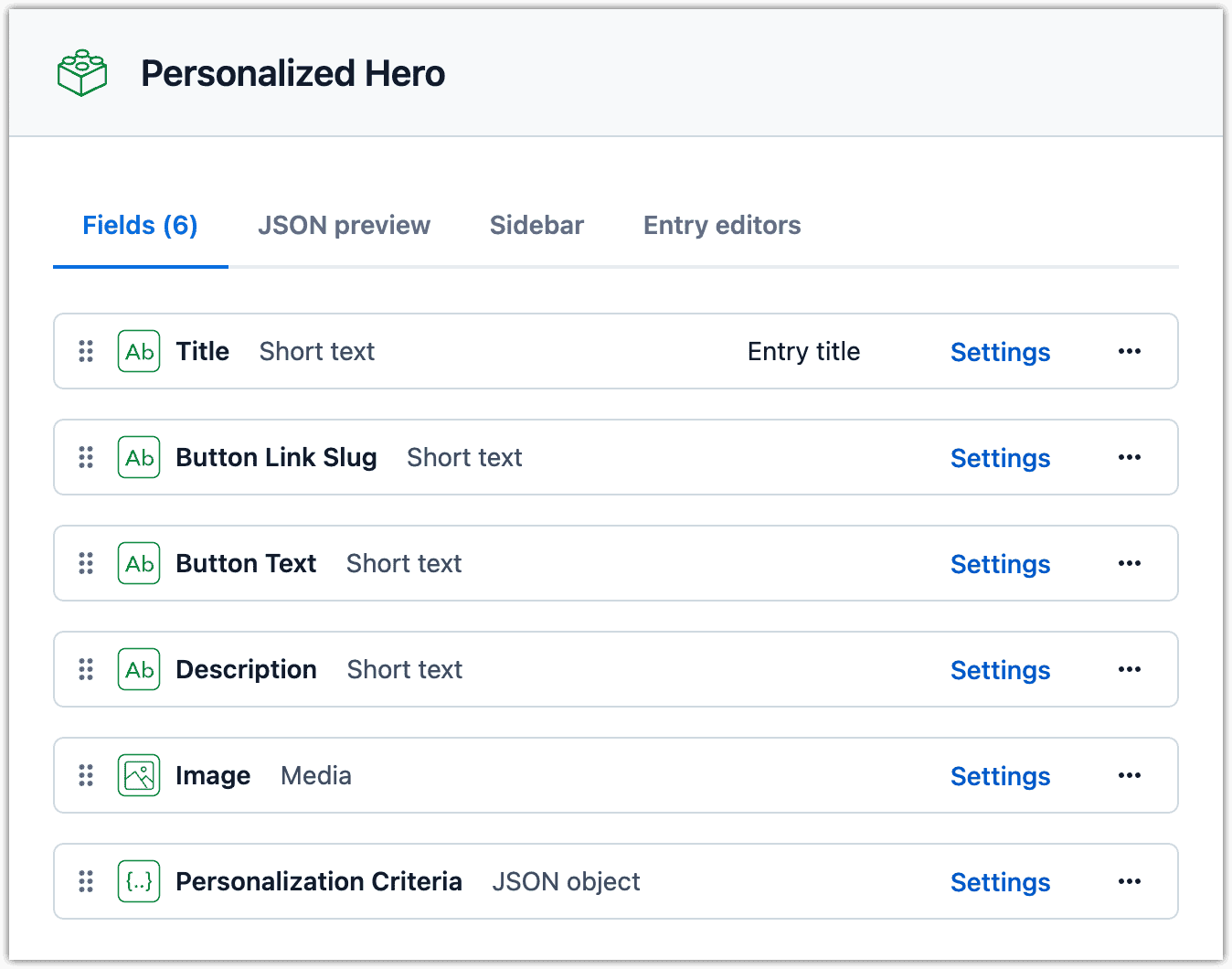Screen dimensions: 1232x969
Task: Open the overflow menu on Button Text
Action: click(x=1130, y=563)
